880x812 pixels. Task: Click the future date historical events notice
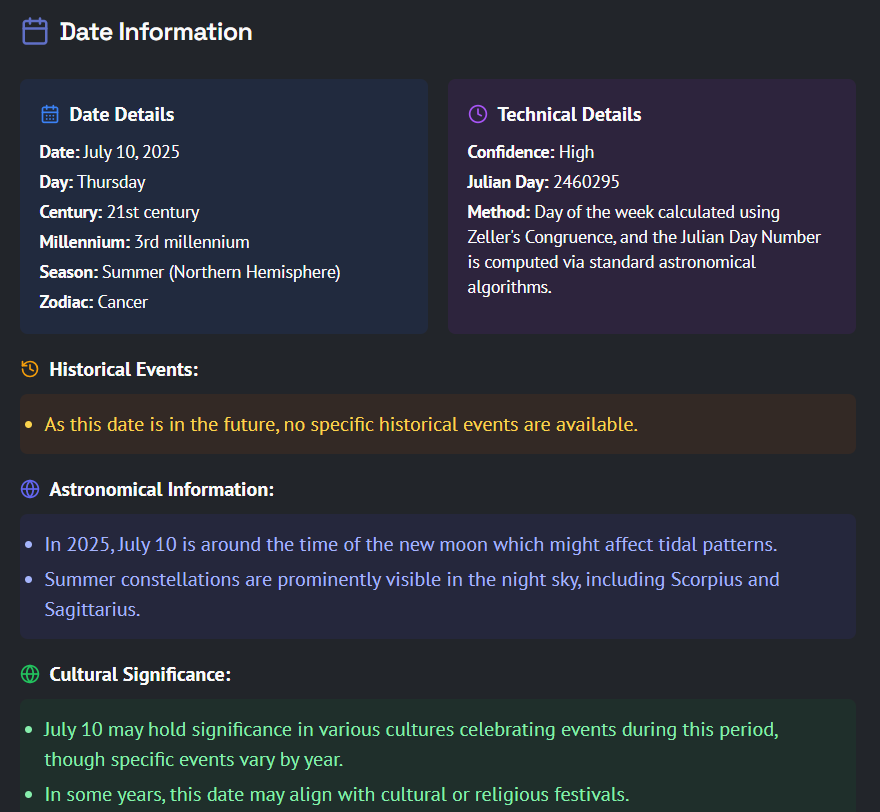pos(341,424)
